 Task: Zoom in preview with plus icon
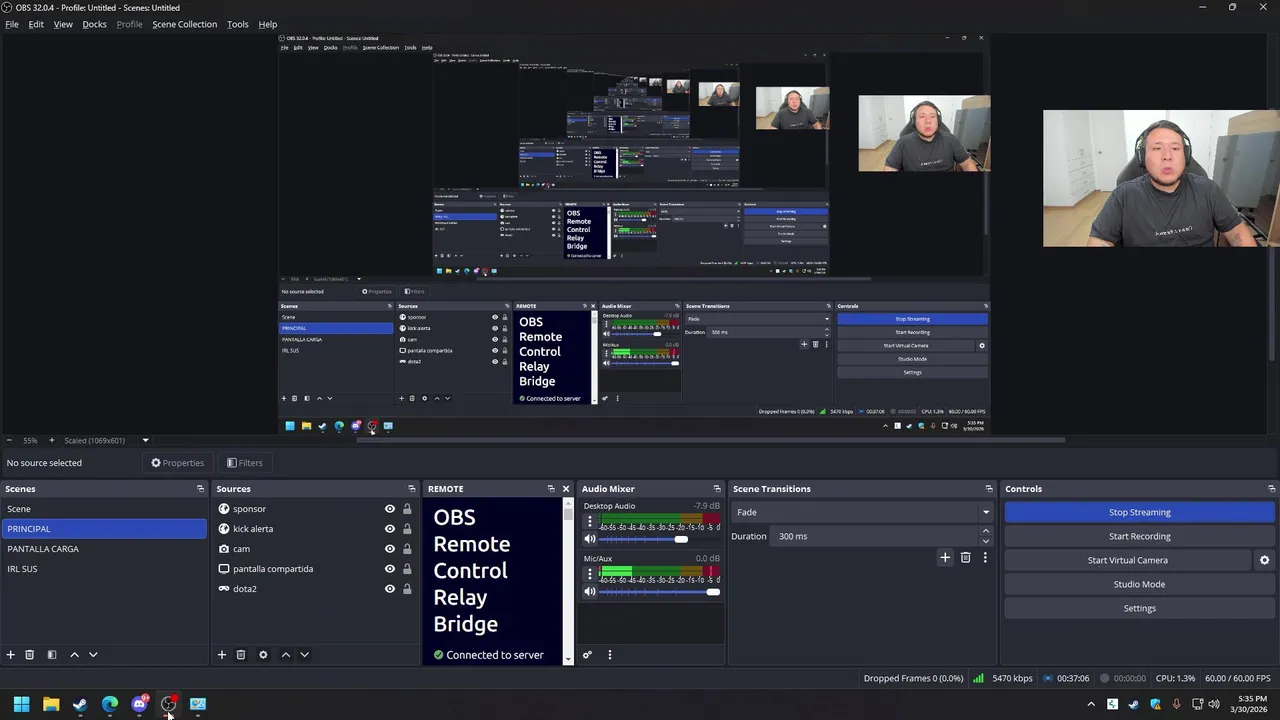(52, 440)
